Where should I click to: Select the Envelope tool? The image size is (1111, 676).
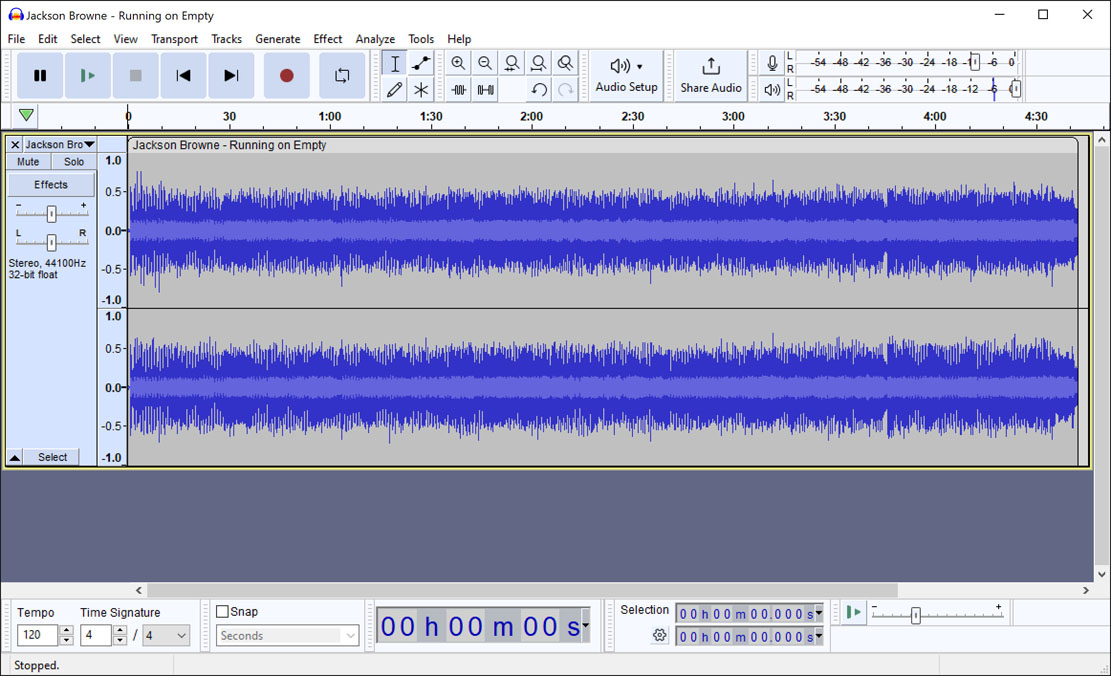(x=421, y=63)
